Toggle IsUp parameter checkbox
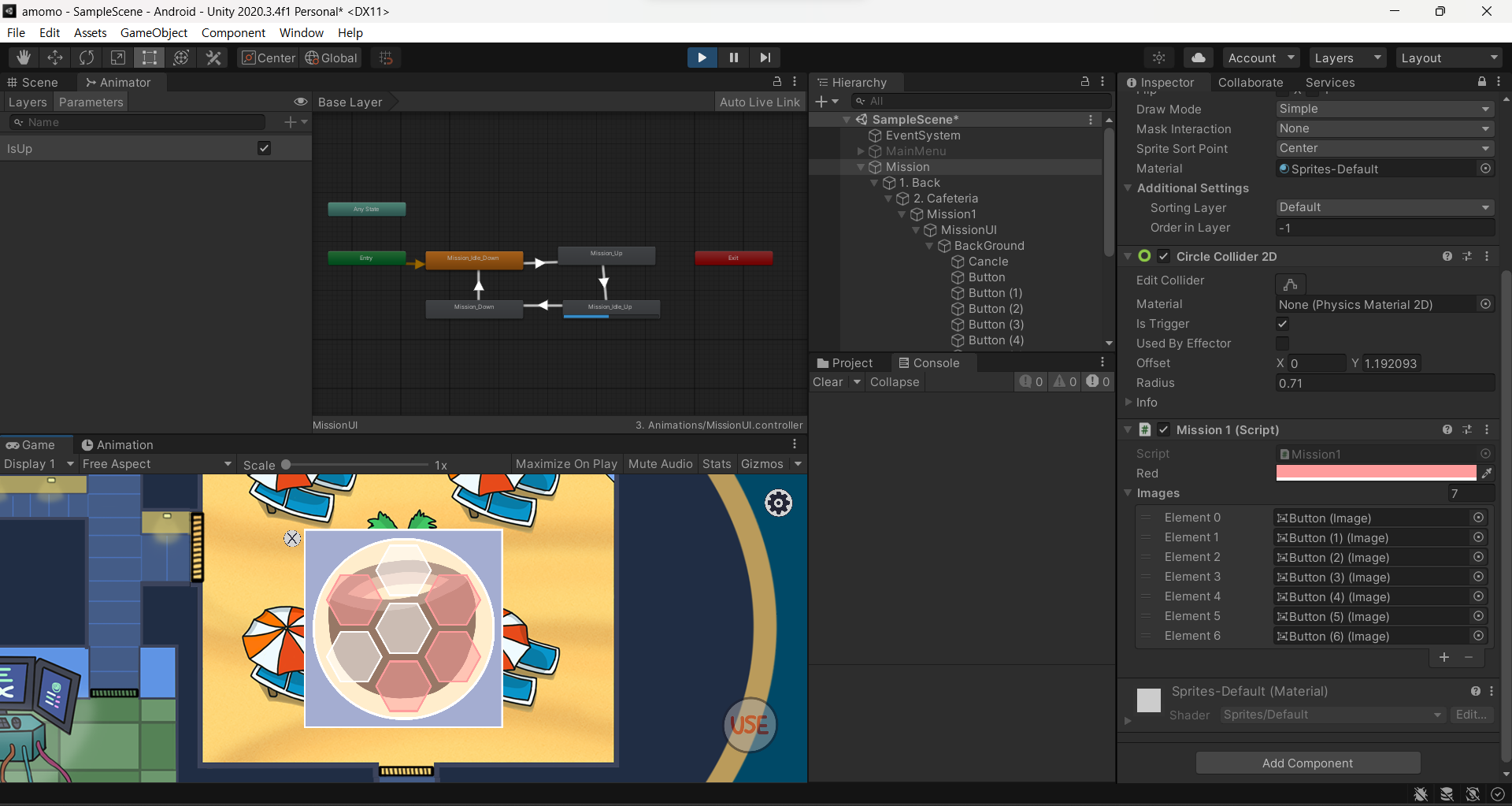The image size is (1512, 806). coord(264,148)
